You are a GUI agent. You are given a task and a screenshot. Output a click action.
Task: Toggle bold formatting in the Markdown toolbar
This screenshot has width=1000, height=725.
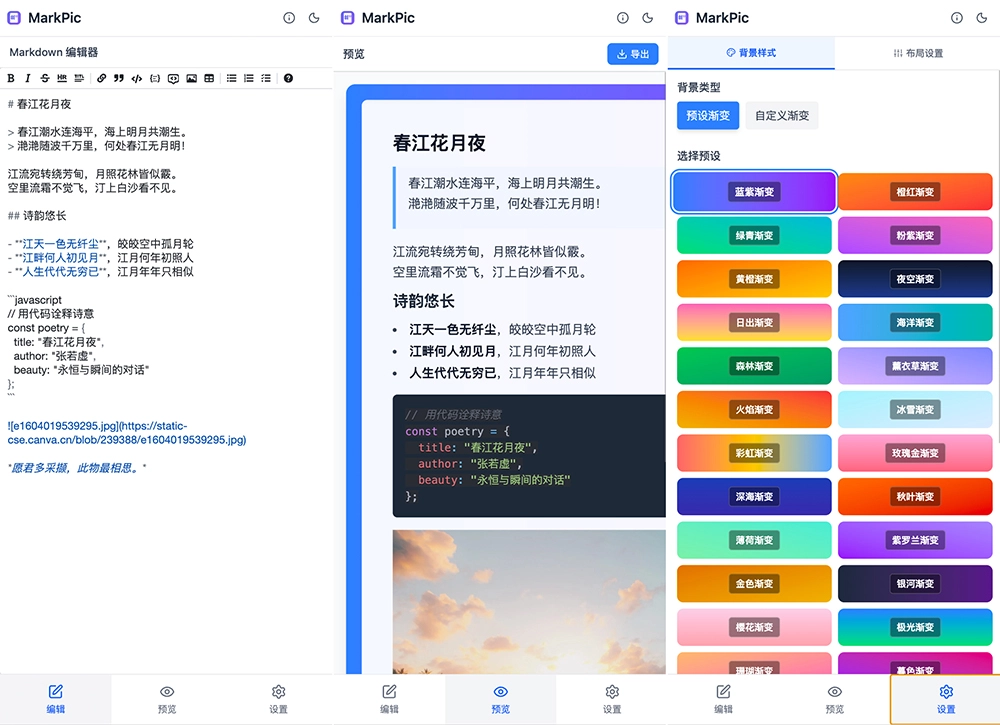pos(11,78)
